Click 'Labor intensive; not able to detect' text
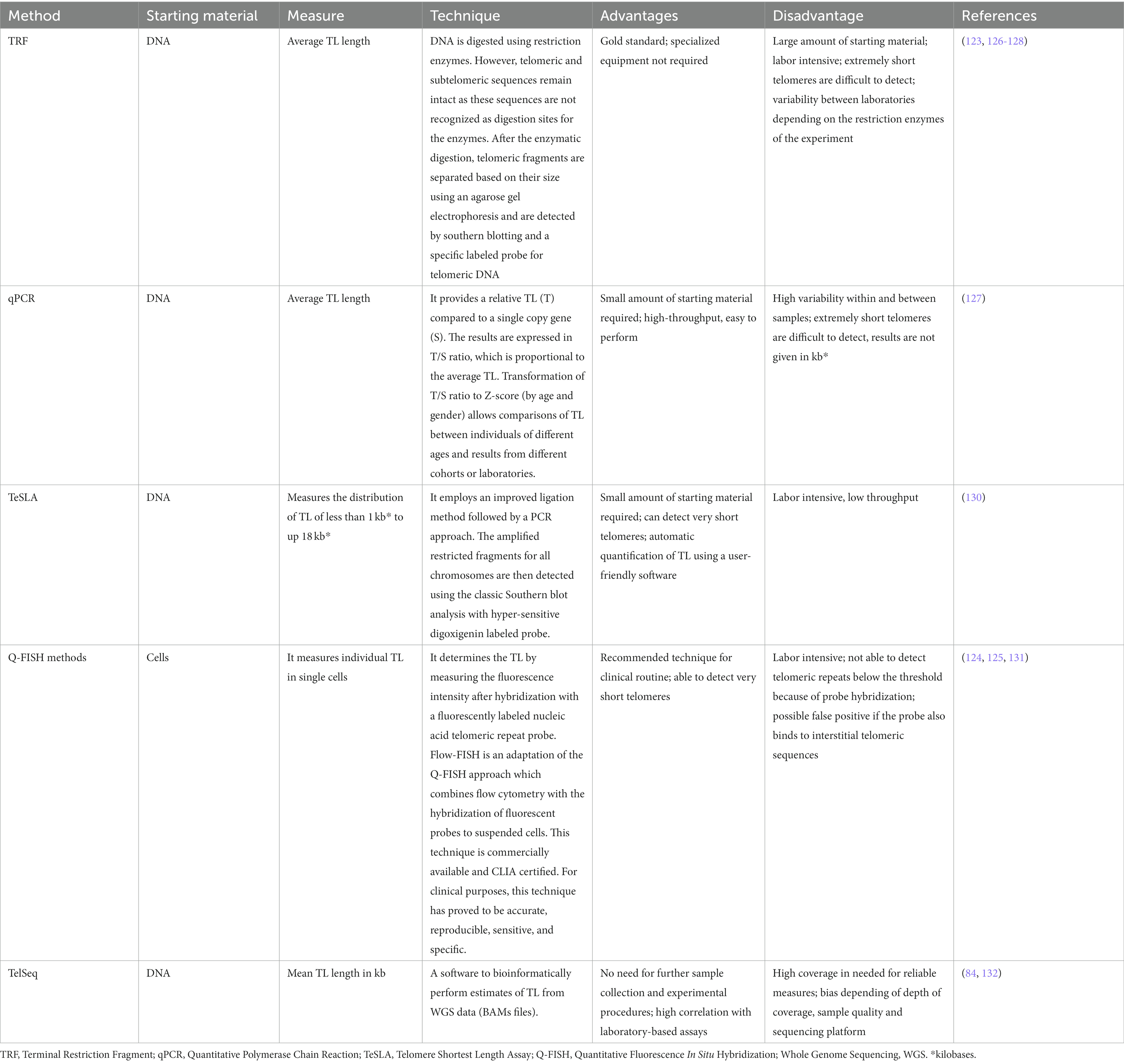1124x1064 pixels. pos(849,657)
